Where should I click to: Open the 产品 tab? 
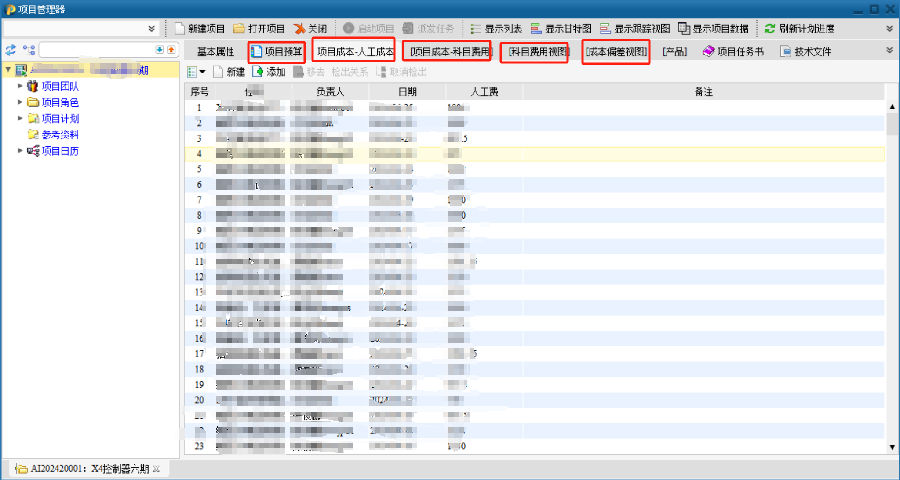[x=674, y=52]
